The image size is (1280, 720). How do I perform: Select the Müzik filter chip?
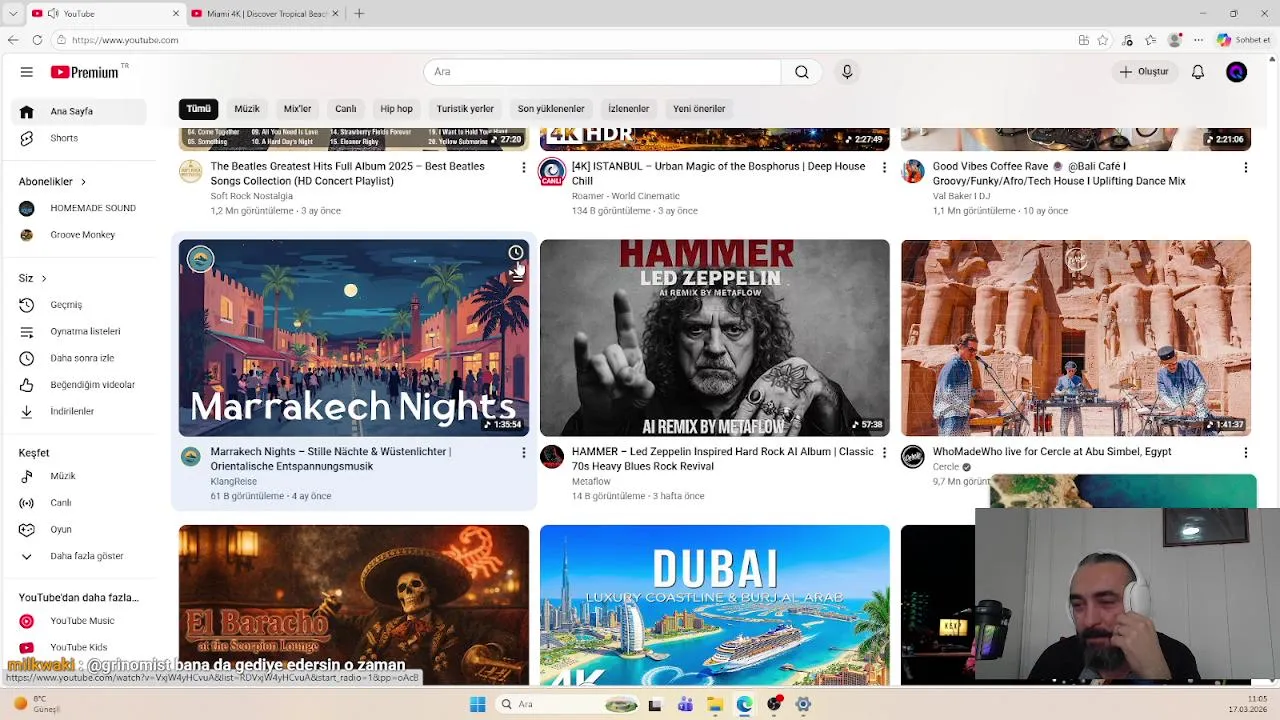(247, 109)
